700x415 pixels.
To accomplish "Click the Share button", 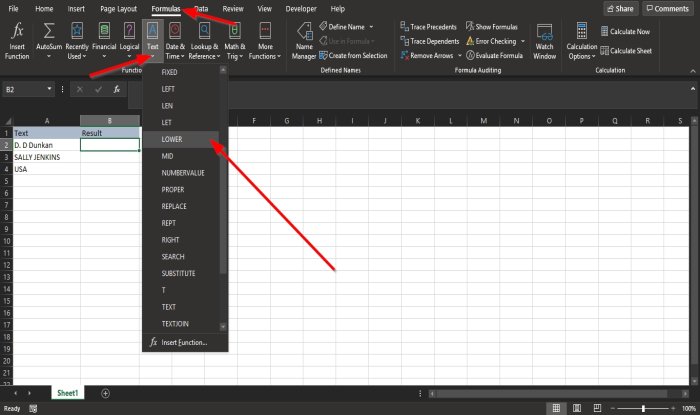I will (621, 8).
